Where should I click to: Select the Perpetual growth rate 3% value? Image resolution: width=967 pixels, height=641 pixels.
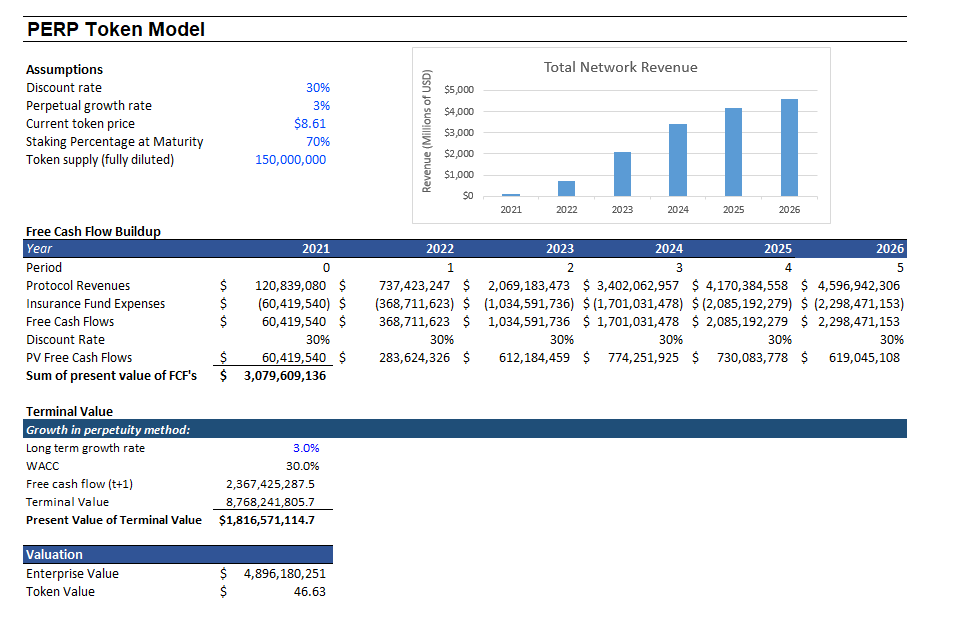(321, 105)
